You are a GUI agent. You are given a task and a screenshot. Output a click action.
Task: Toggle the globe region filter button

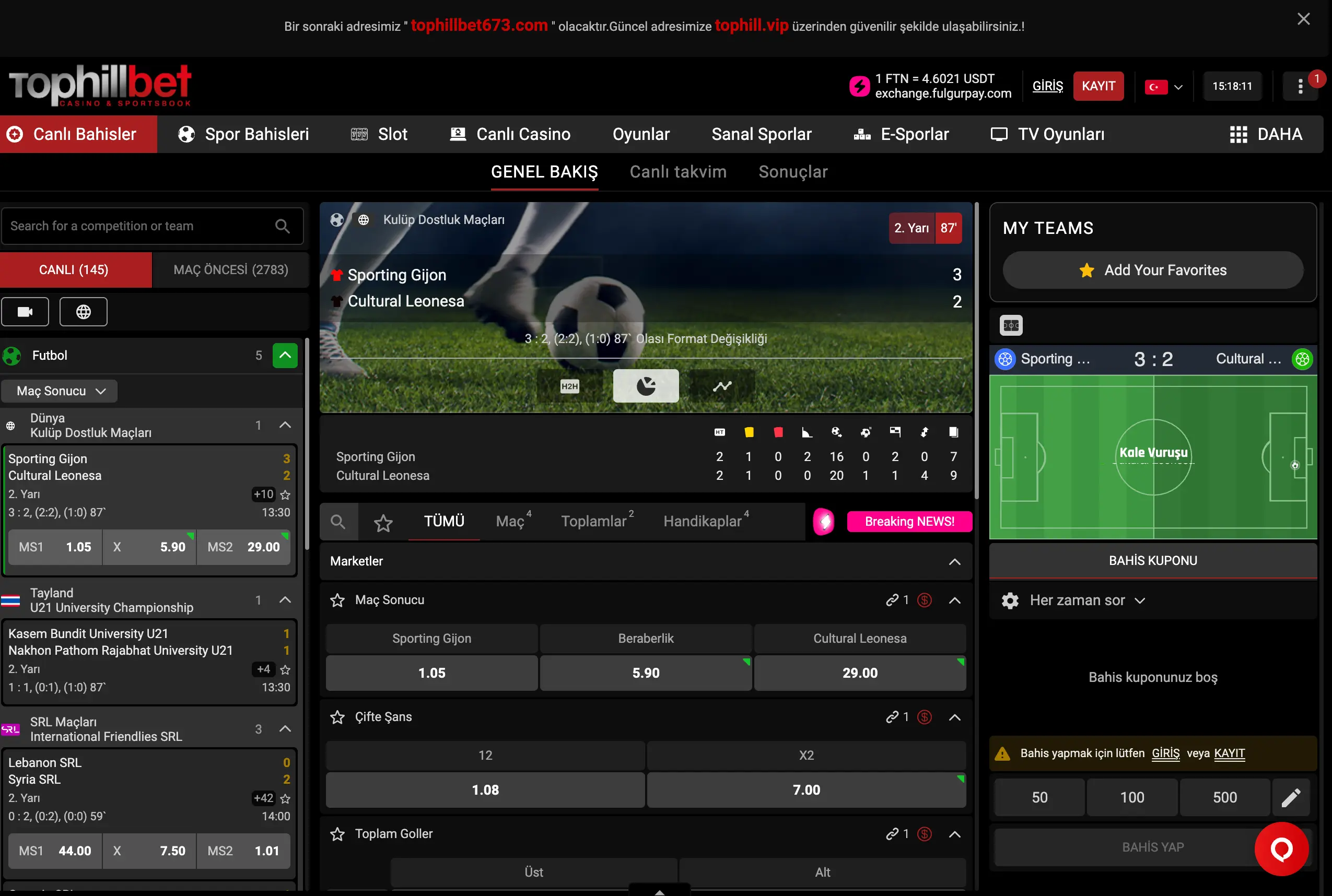tap(84, 312)
